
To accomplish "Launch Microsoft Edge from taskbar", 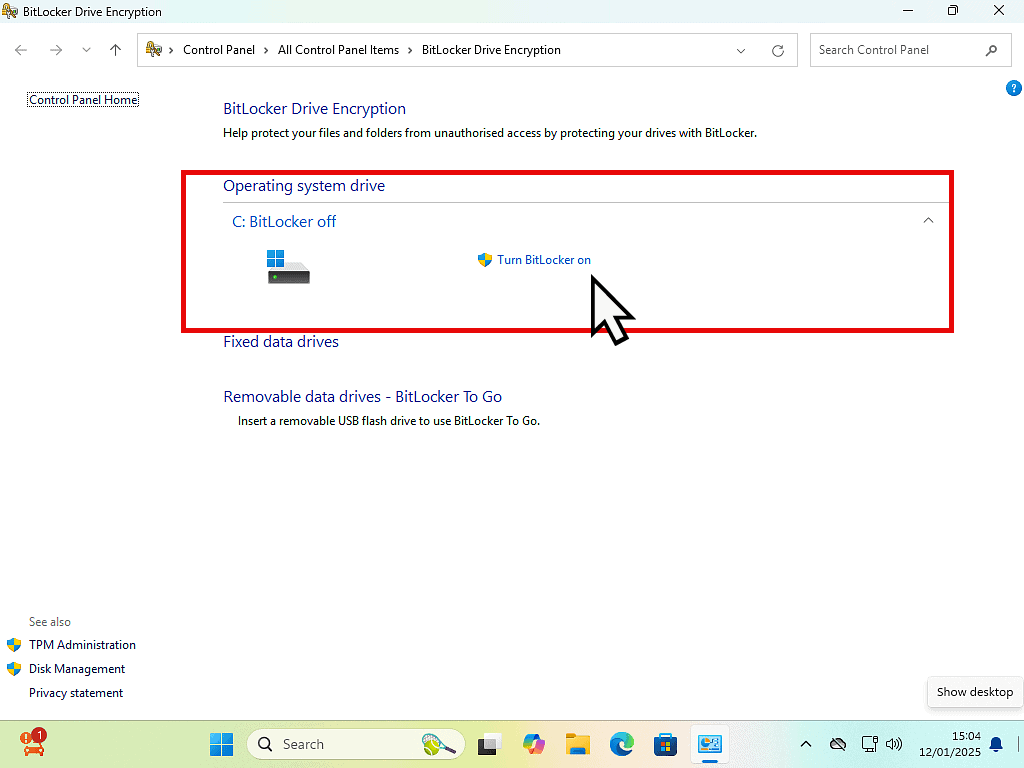I will [622, 744].
